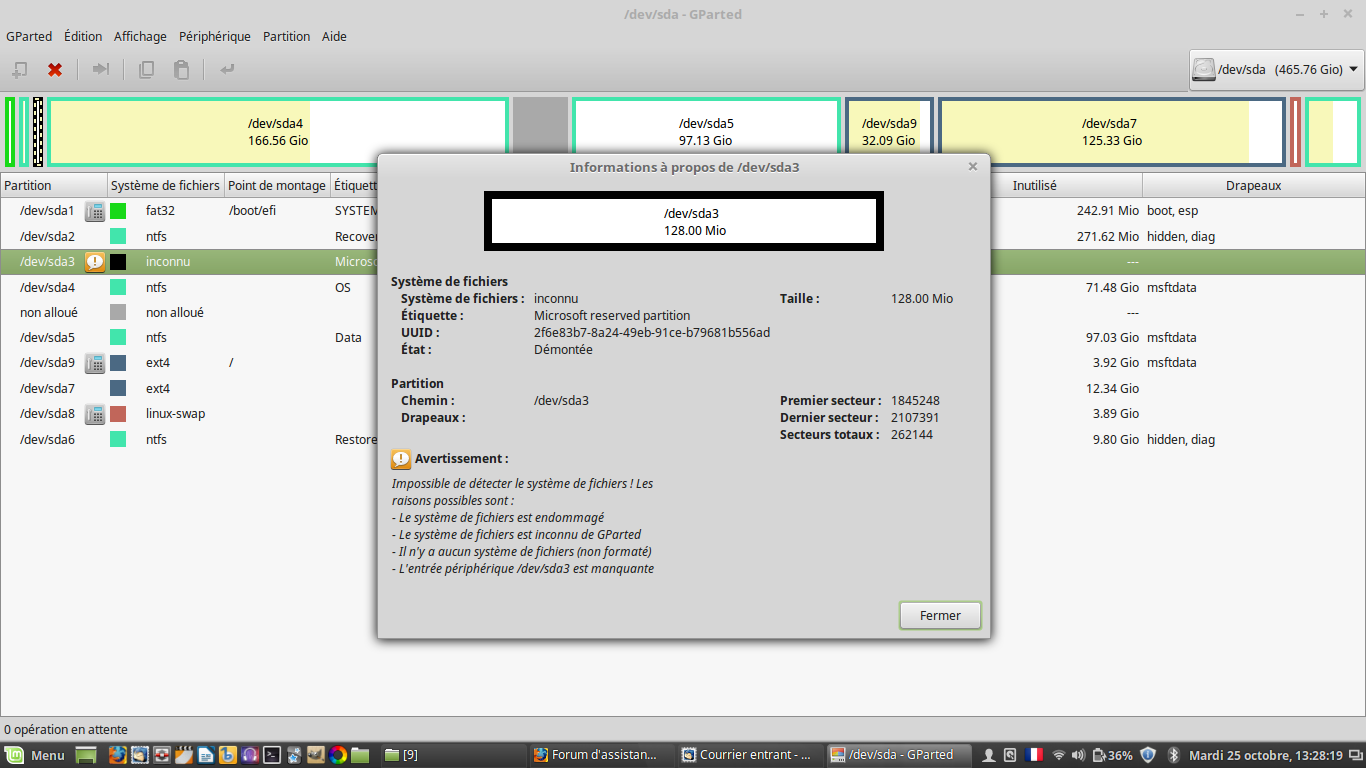Viewport: 1366px width, 768px height.
Task: Open the Firefox launcher in the taskbar
Action: coord(117,755)
